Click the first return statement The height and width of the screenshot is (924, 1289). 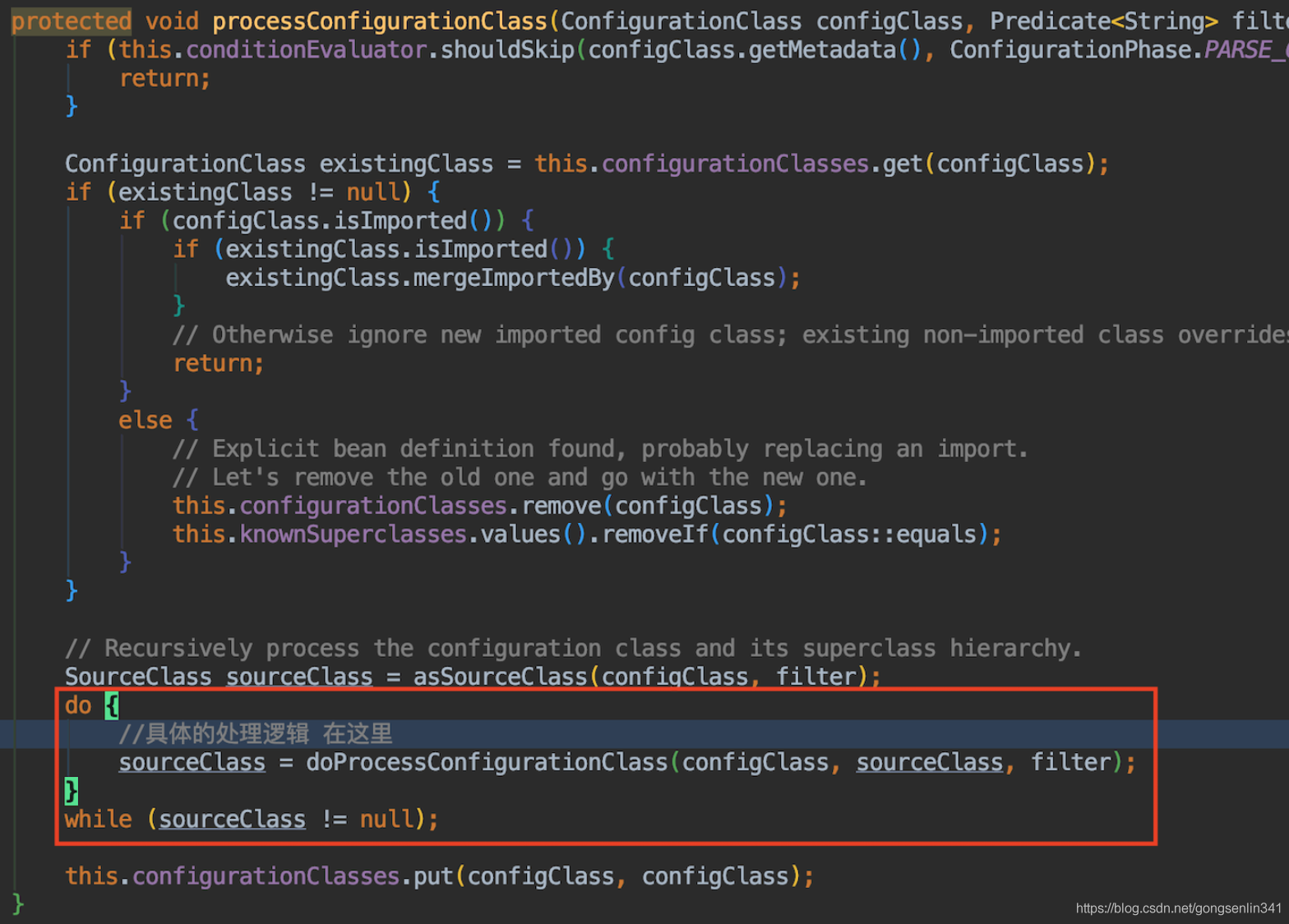click(x=165, y=78)
